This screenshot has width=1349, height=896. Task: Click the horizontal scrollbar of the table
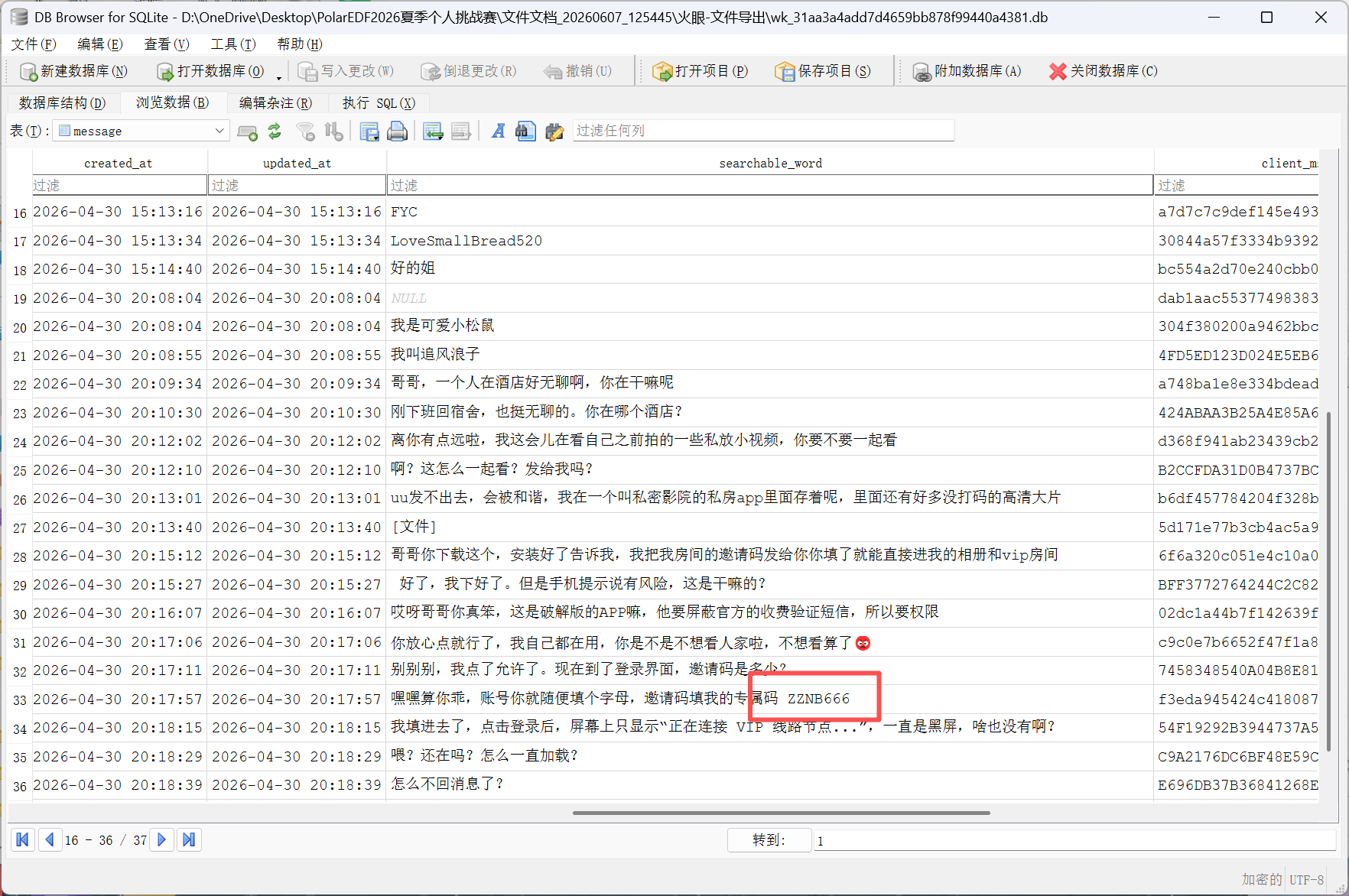point(781,813)
